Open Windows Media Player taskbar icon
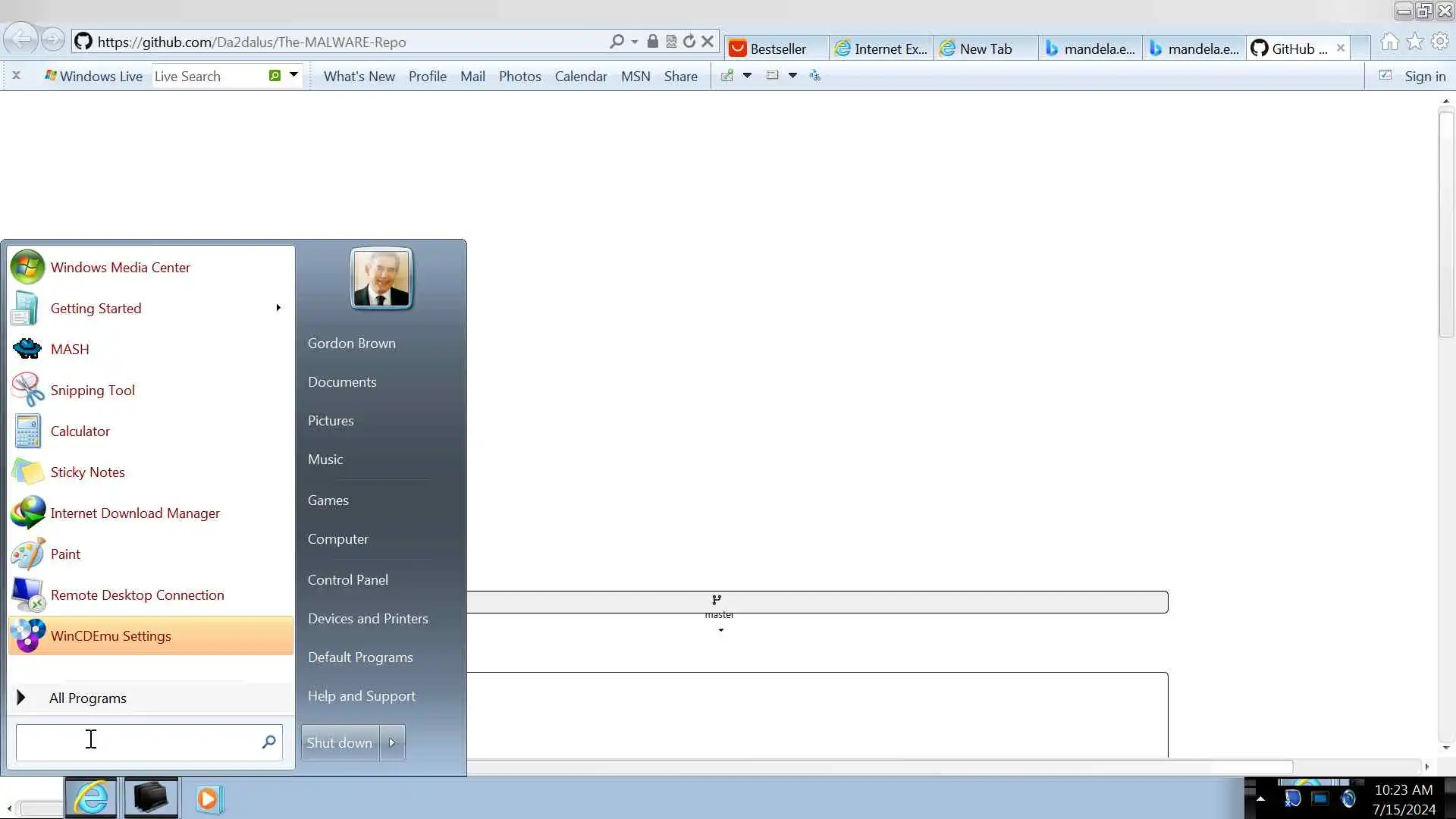The image size is (1456, 819). pyautogui.click(x=209, y=799)
